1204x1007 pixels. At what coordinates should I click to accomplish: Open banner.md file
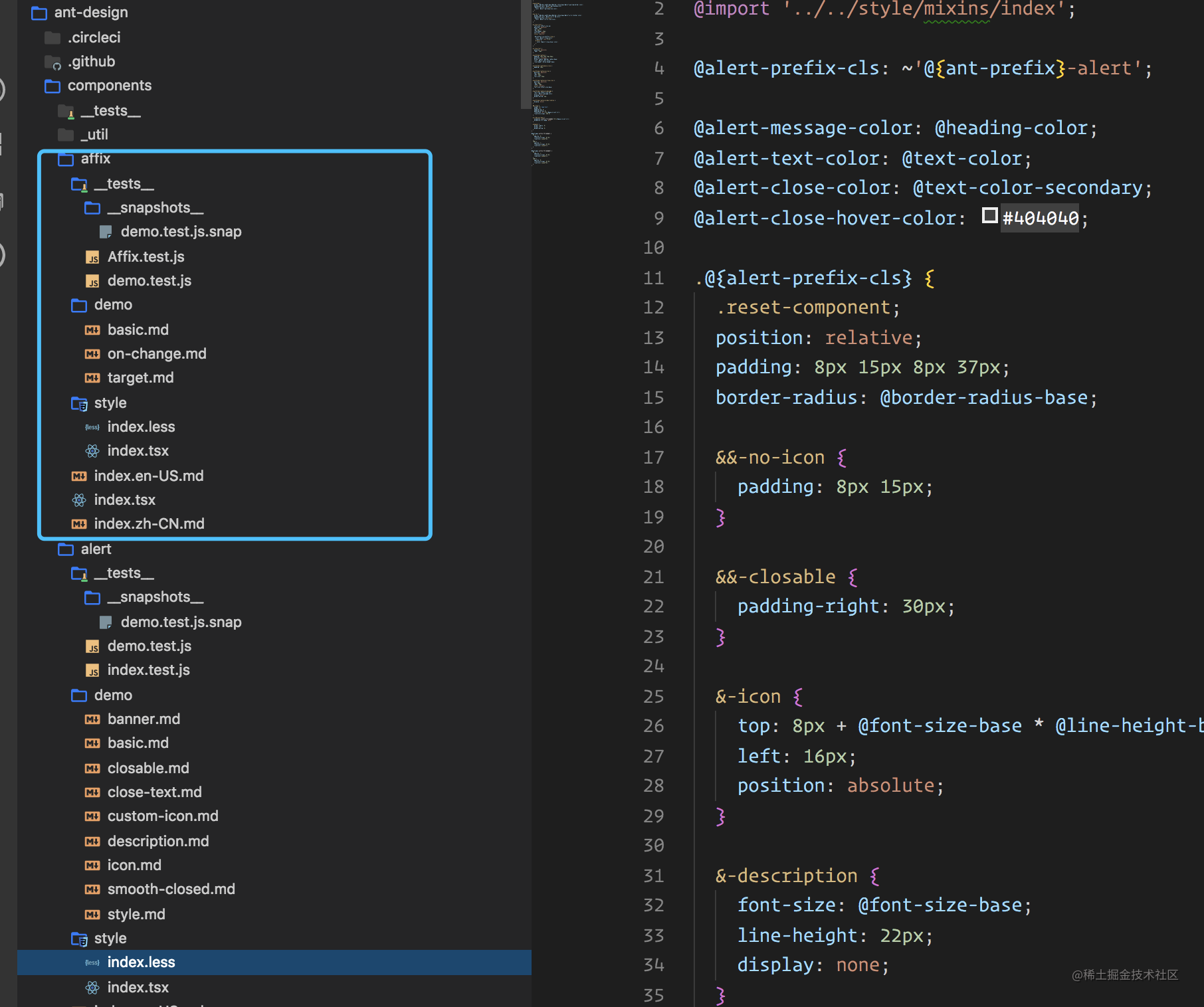click(144, 719)
